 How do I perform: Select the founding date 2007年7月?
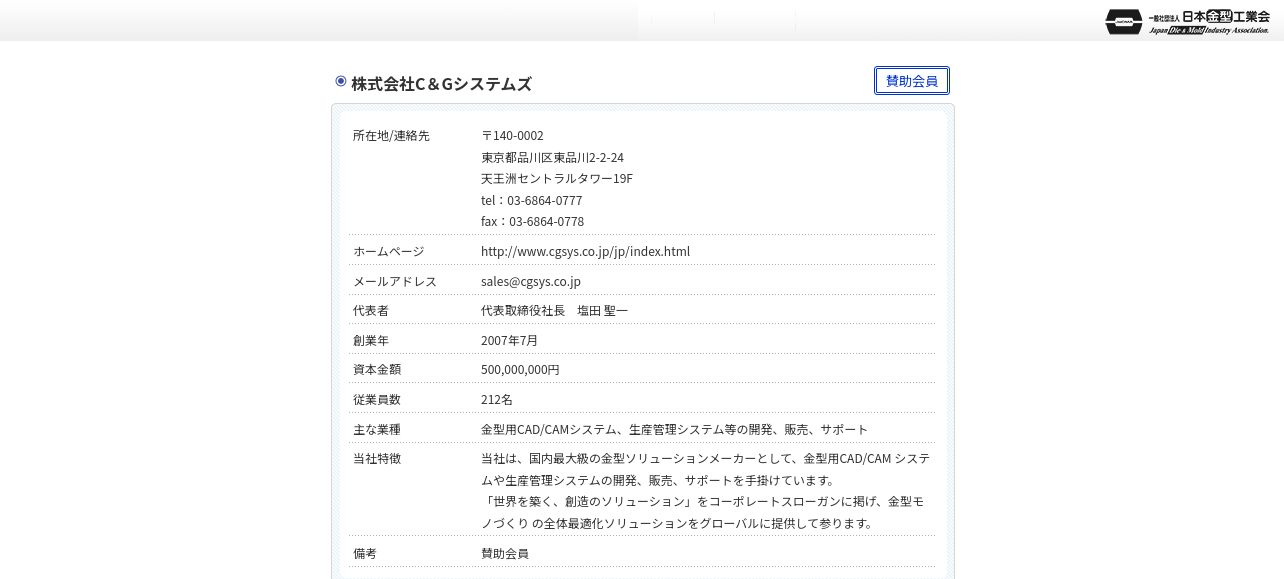(509, 340)
